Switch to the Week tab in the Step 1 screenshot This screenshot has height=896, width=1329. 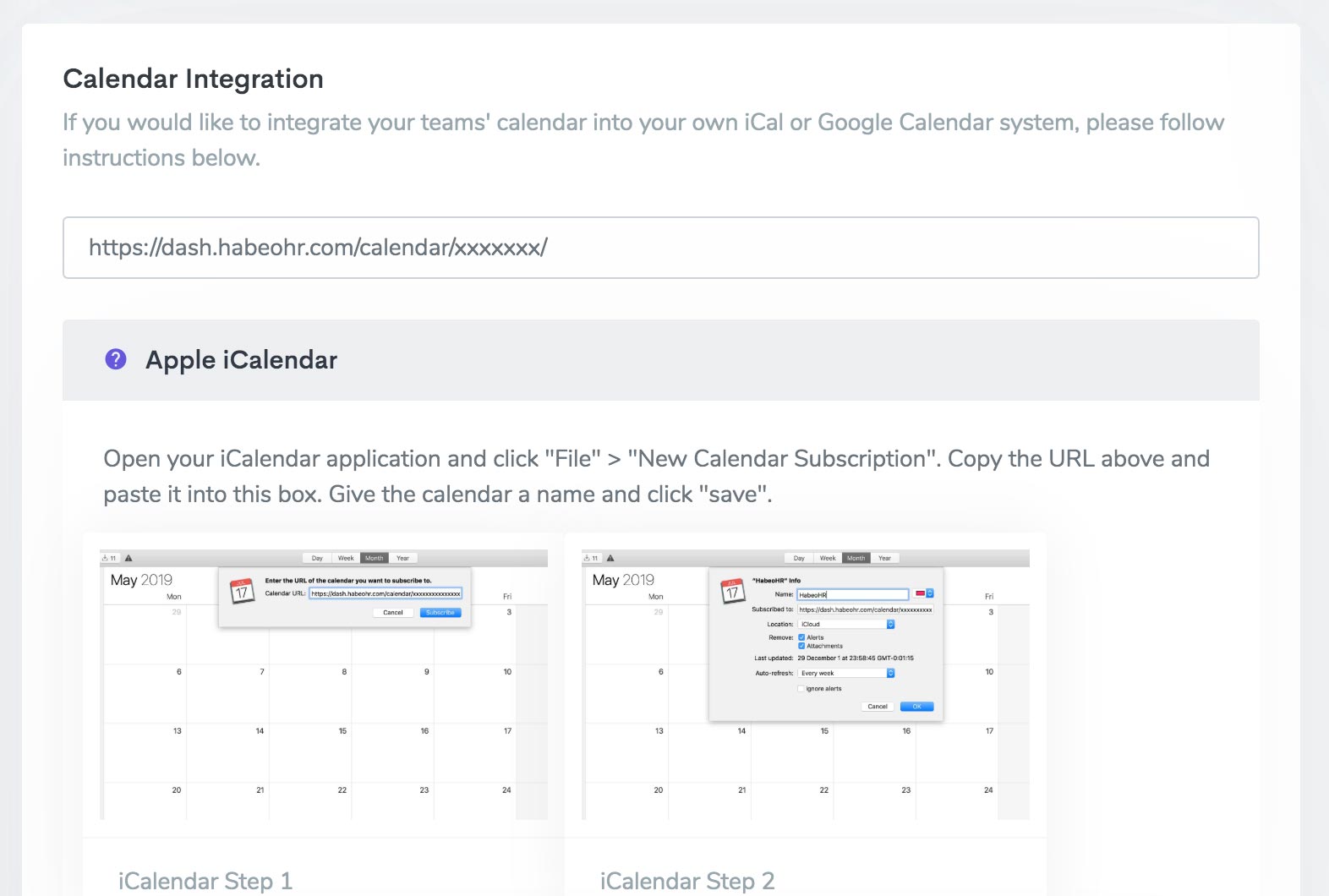pos(346,558)
